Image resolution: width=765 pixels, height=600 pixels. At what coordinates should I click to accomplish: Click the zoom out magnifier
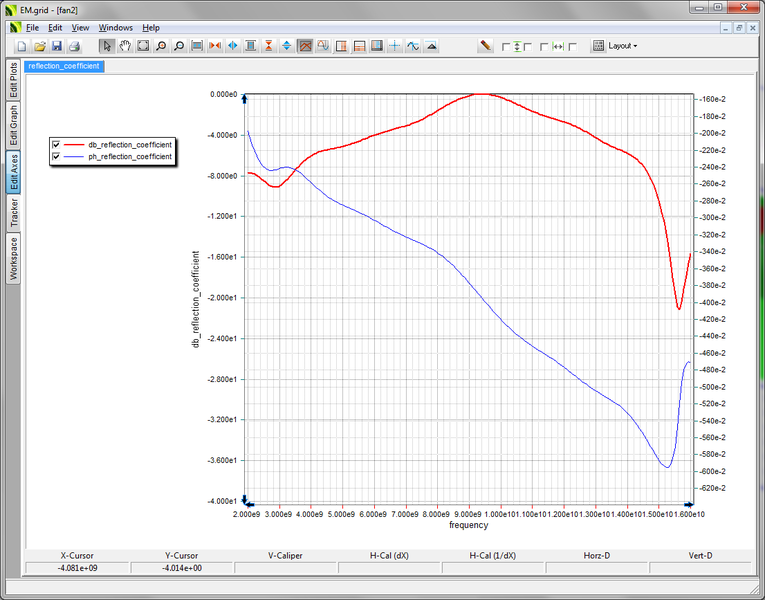click(179, 46)
